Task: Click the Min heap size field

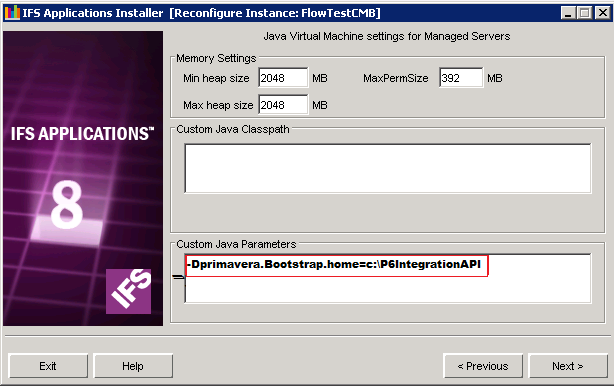Action: click(283, 78)
